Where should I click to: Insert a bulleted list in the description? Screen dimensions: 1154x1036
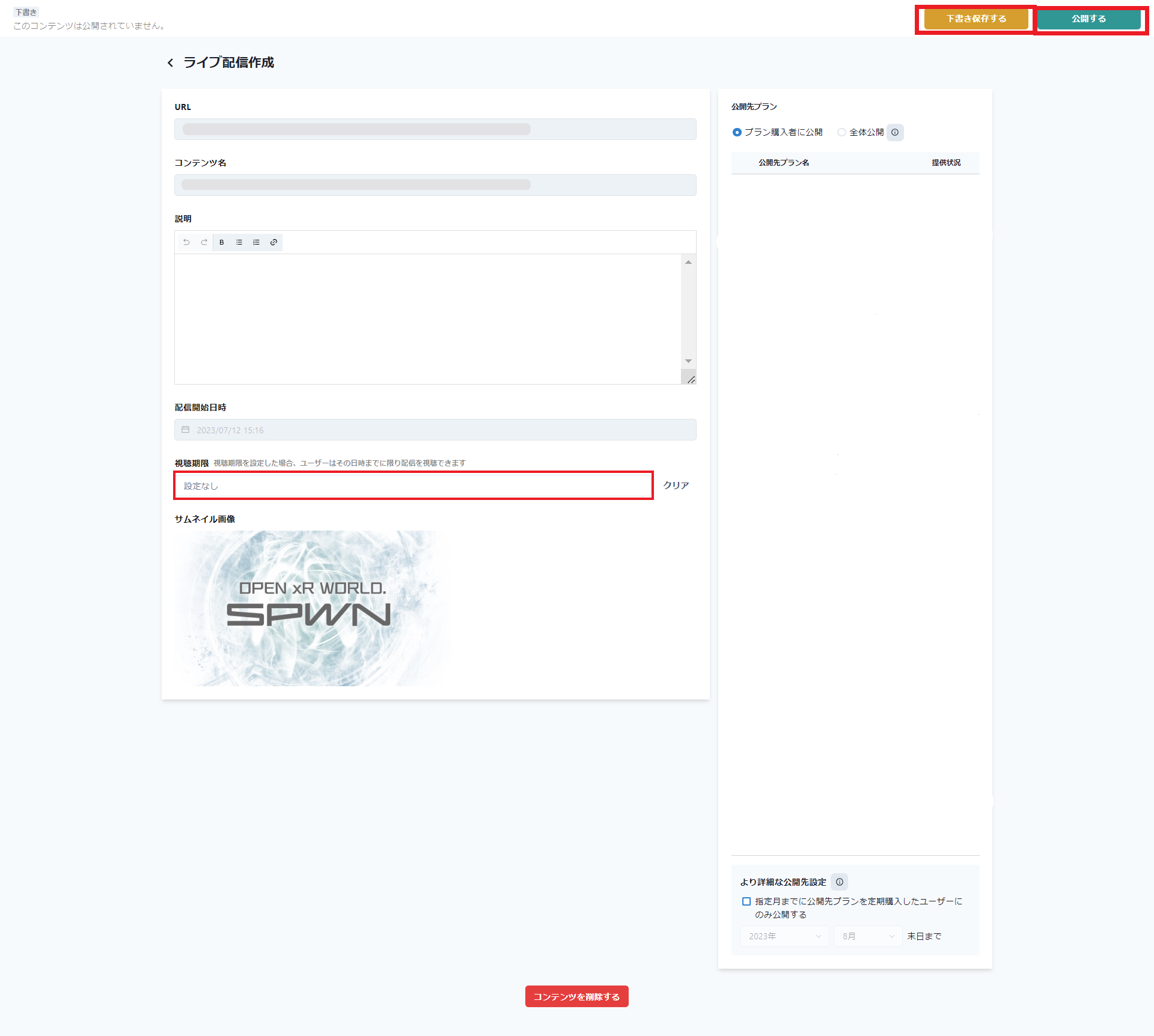[x=239, y=242]
